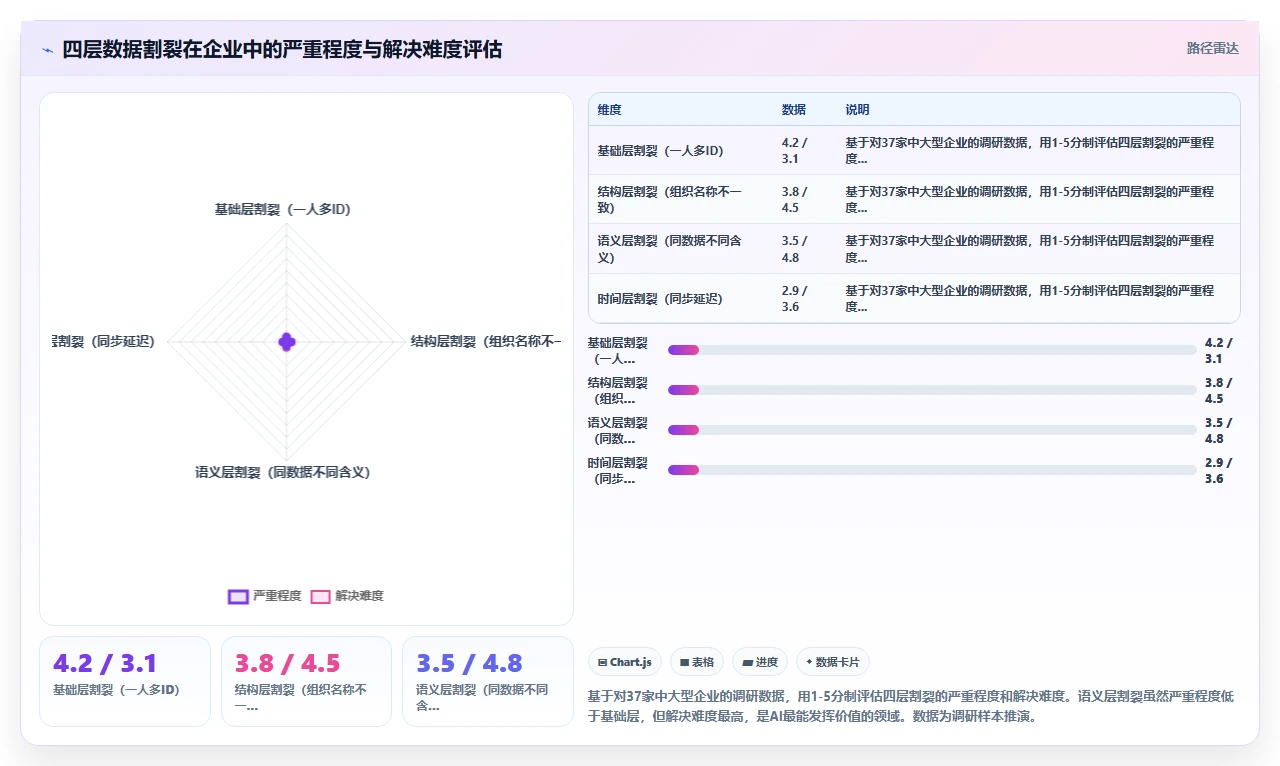The height and width of the screenshot is (766, 1280).
Task: Click the 数据 column header
Action: click(794, 110)
